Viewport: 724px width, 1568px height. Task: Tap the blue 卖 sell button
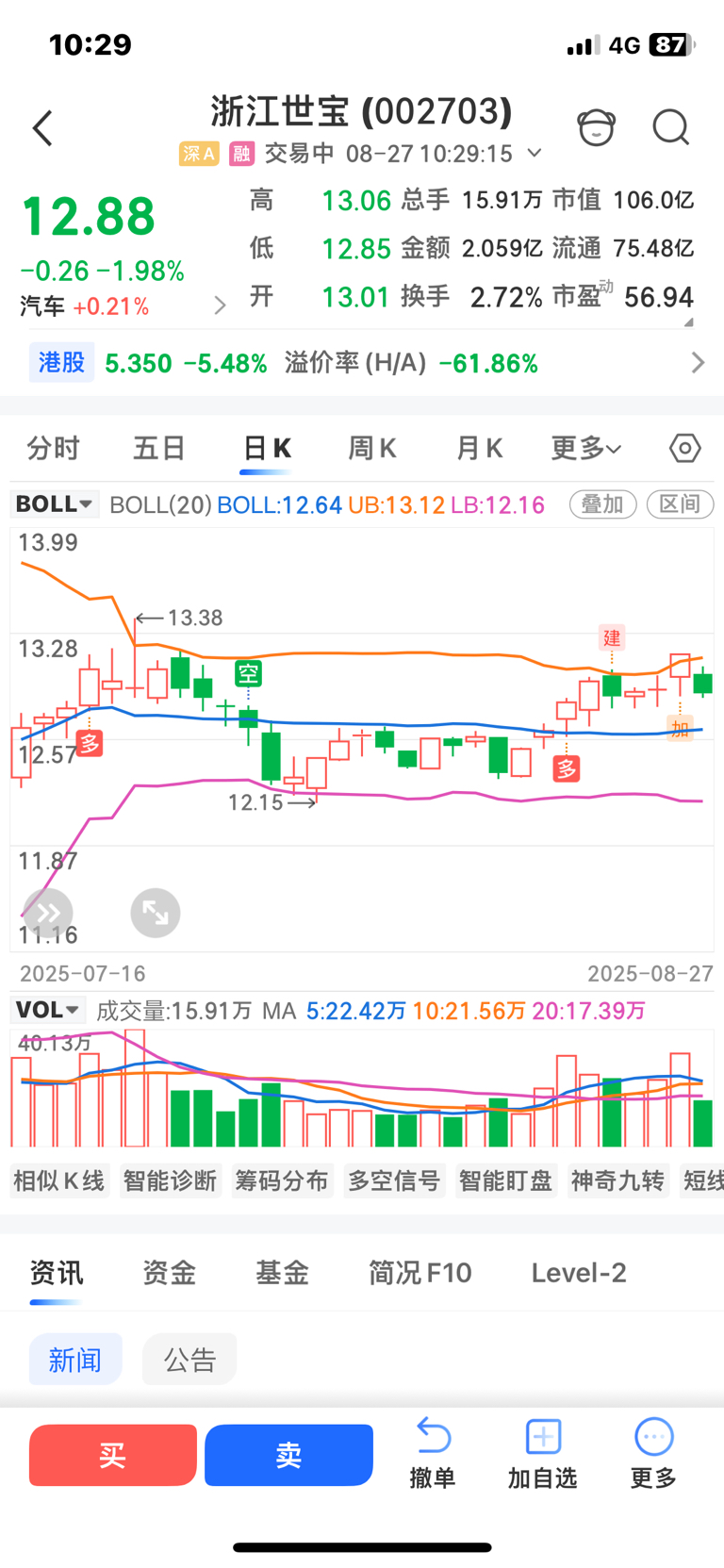click(x=288, y=1455)
